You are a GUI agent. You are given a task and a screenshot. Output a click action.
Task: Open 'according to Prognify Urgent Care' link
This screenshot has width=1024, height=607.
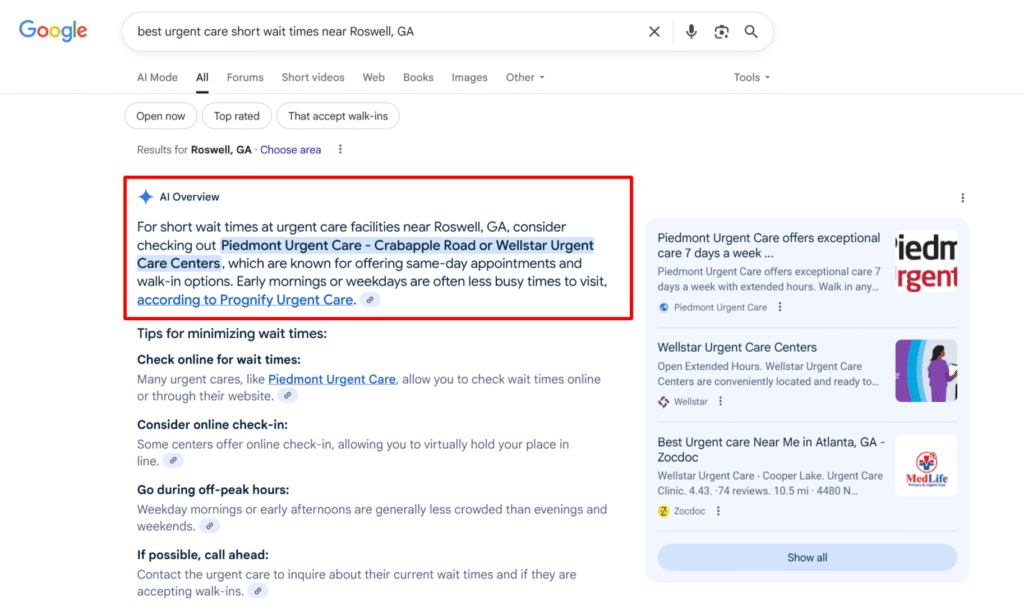click(x=245, y=300)
